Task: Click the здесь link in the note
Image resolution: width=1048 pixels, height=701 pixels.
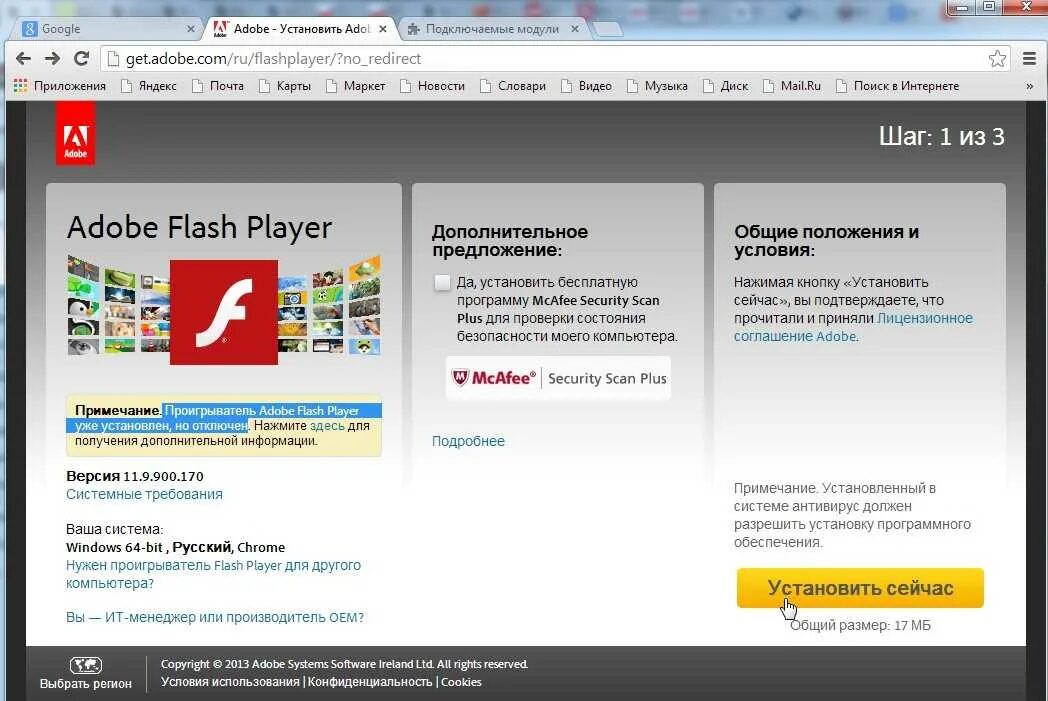Action: [x=328, y=426]
